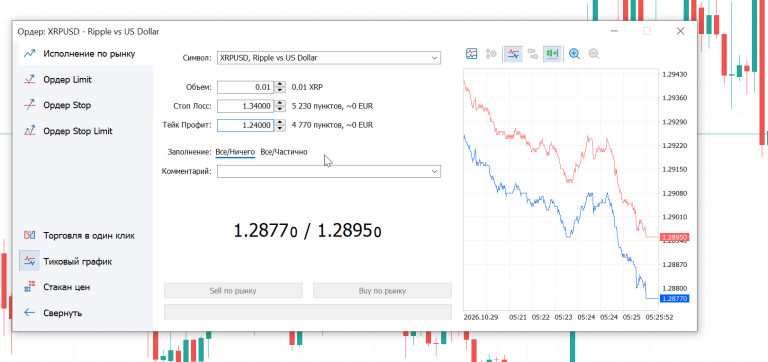Click 'Sell по рынку' button

pyautogui.click(x=233, y=290)
